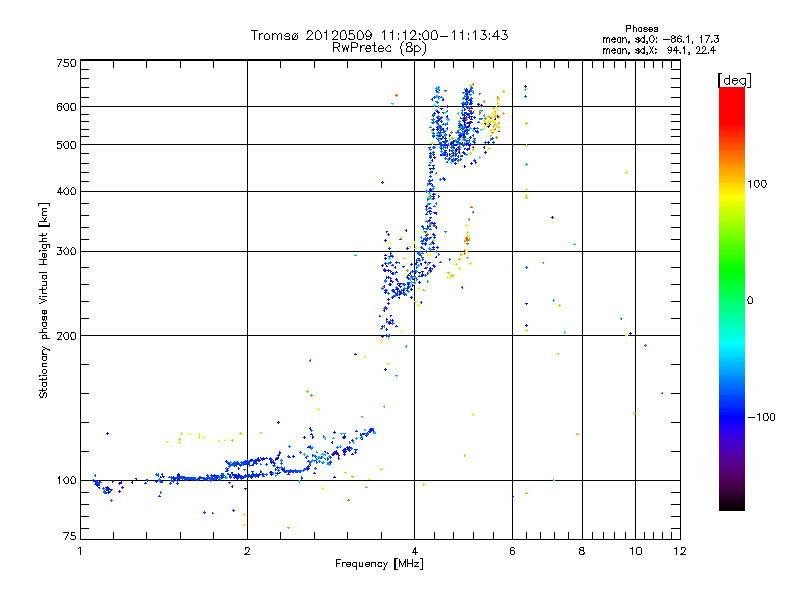Click the 'Stationary phase Virtual Height [km]' axis label
Image resolution: width=800 pixels, height=600 pixels.
[44, 301]
